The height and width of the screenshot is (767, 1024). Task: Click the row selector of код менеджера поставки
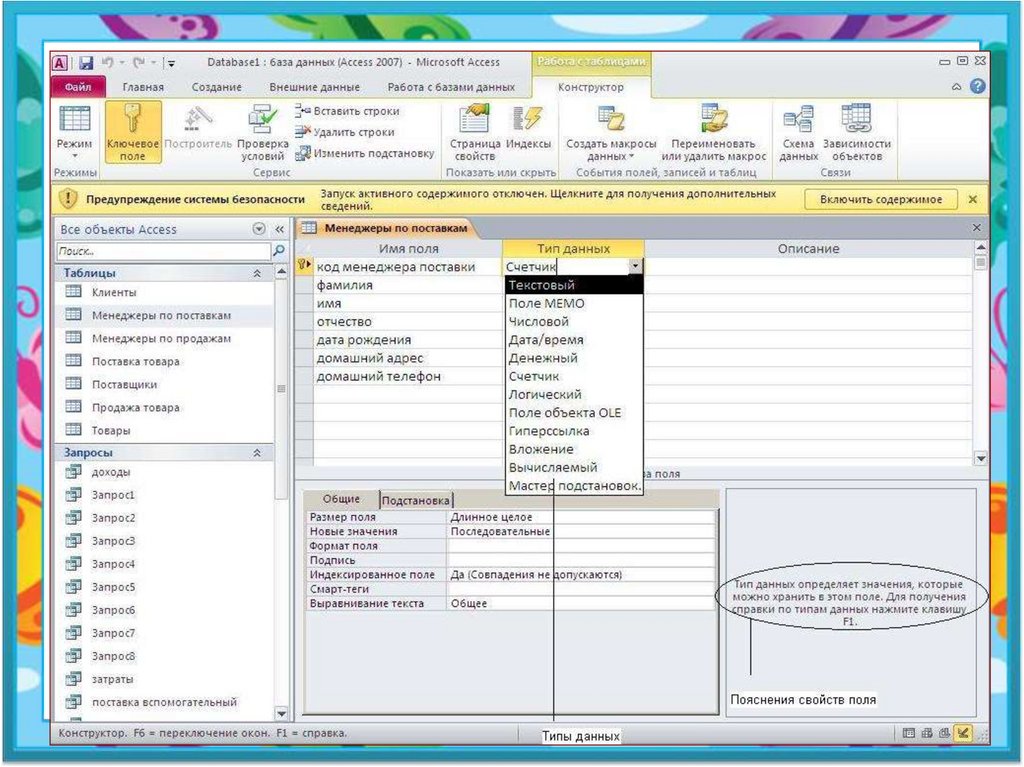pos(304,266)
